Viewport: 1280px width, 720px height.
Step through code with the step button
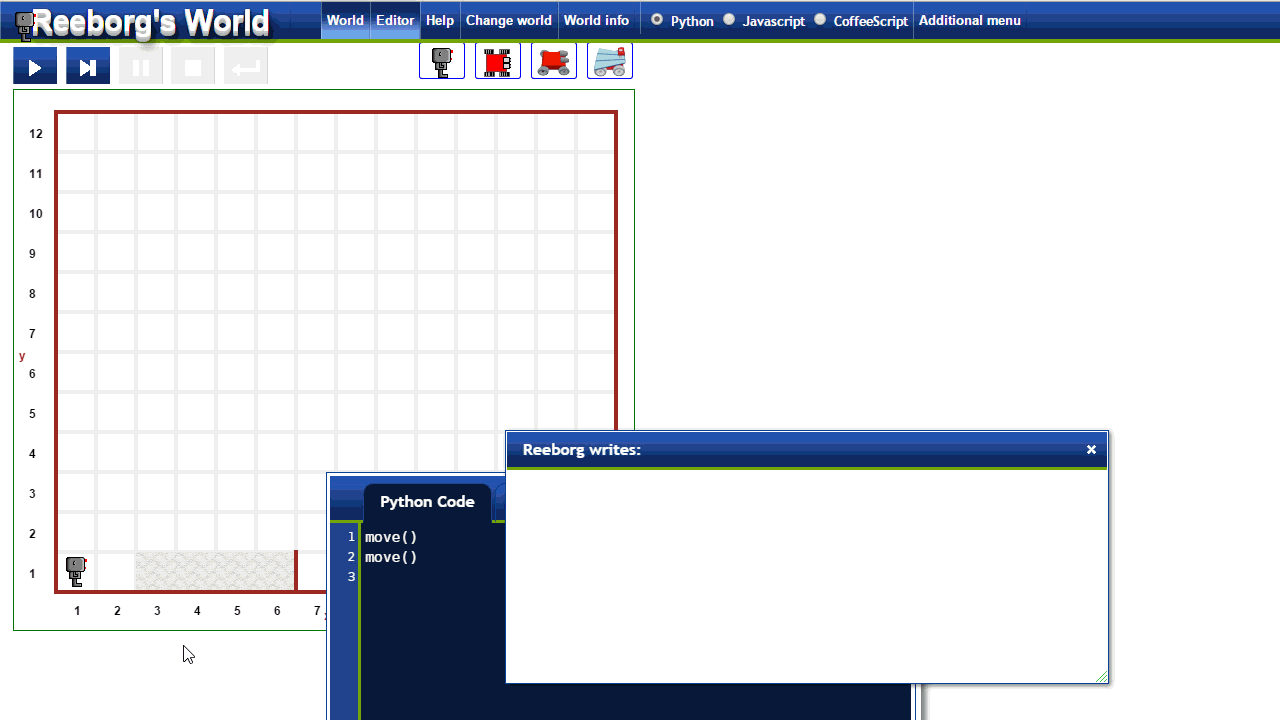[88, 67]
